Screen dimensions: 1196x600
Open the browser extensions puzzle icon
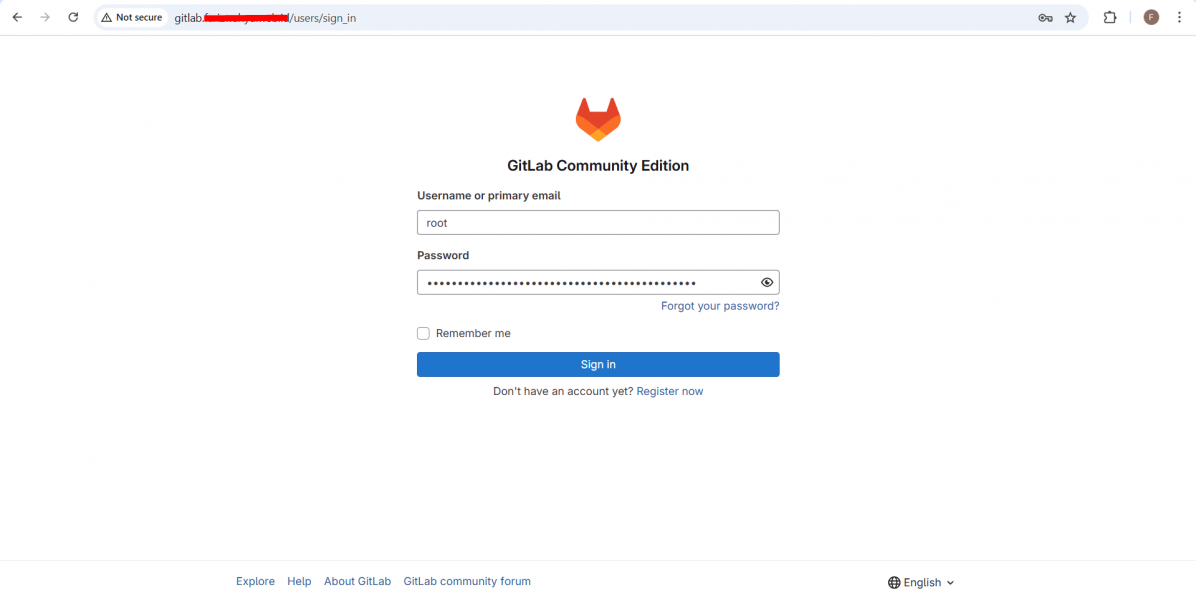[x=1110, y=18]
